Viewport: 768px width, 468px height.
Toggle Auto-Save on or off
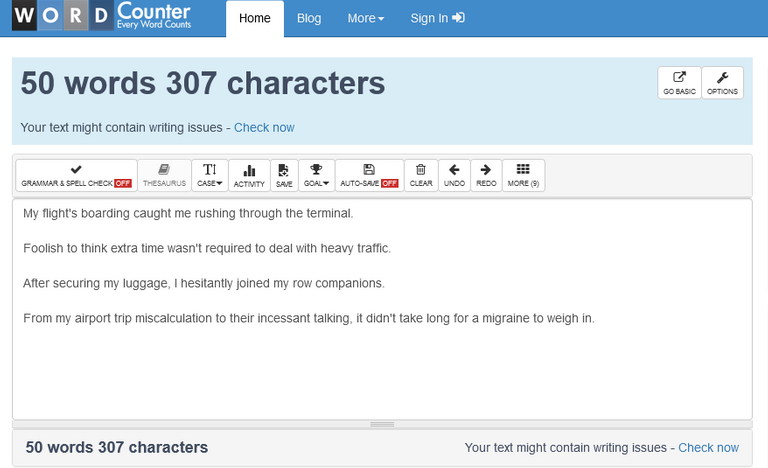click(x=369, y=175)
